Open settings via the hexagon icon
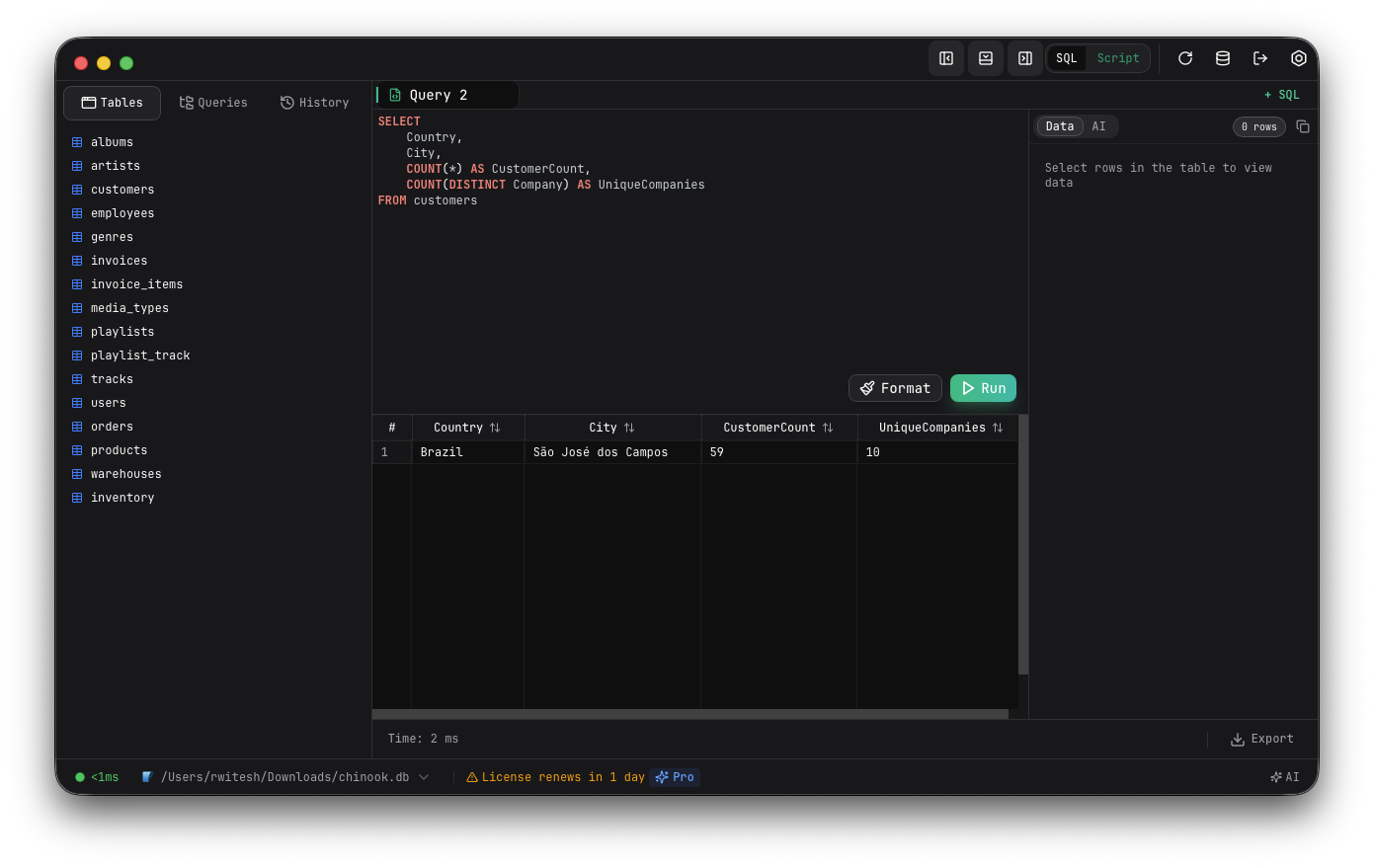Image resolution: width=1374 pixels, height=868 pixels. pos(1298,58)
